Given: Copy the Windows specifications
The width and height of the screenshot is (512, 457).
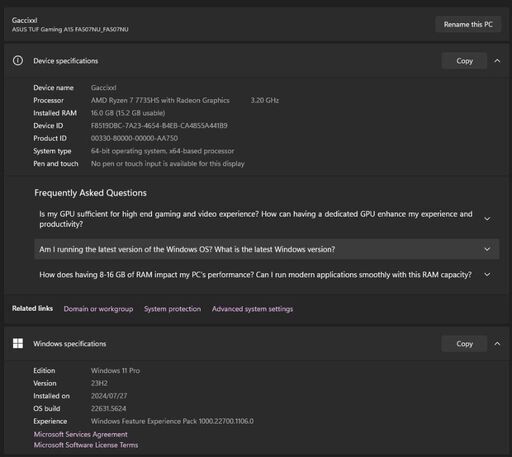Looking at the screenshot, I should tap(464, 344).
